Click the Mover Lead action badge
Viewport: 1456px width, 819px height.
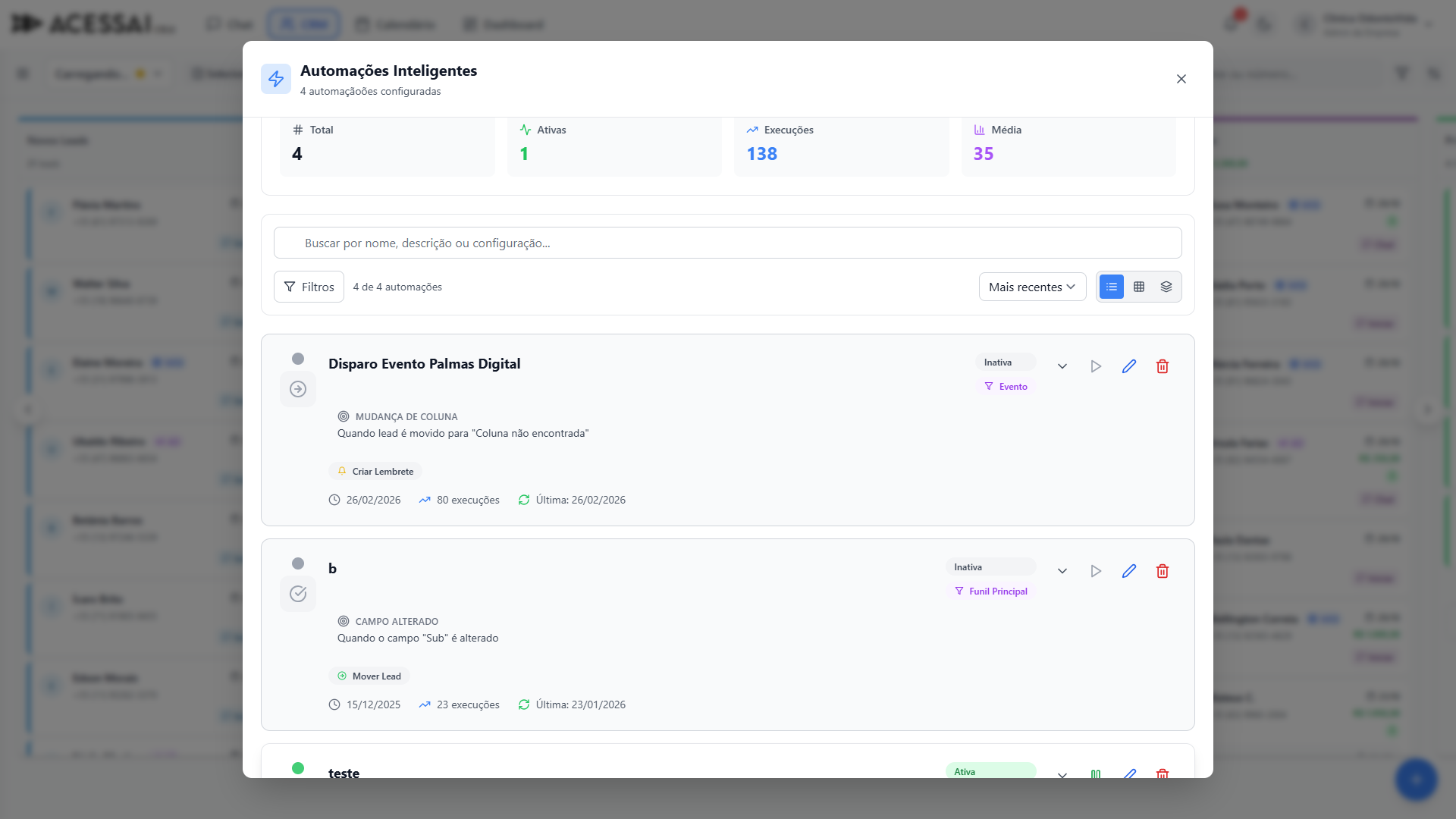click(x=369, y=676)
